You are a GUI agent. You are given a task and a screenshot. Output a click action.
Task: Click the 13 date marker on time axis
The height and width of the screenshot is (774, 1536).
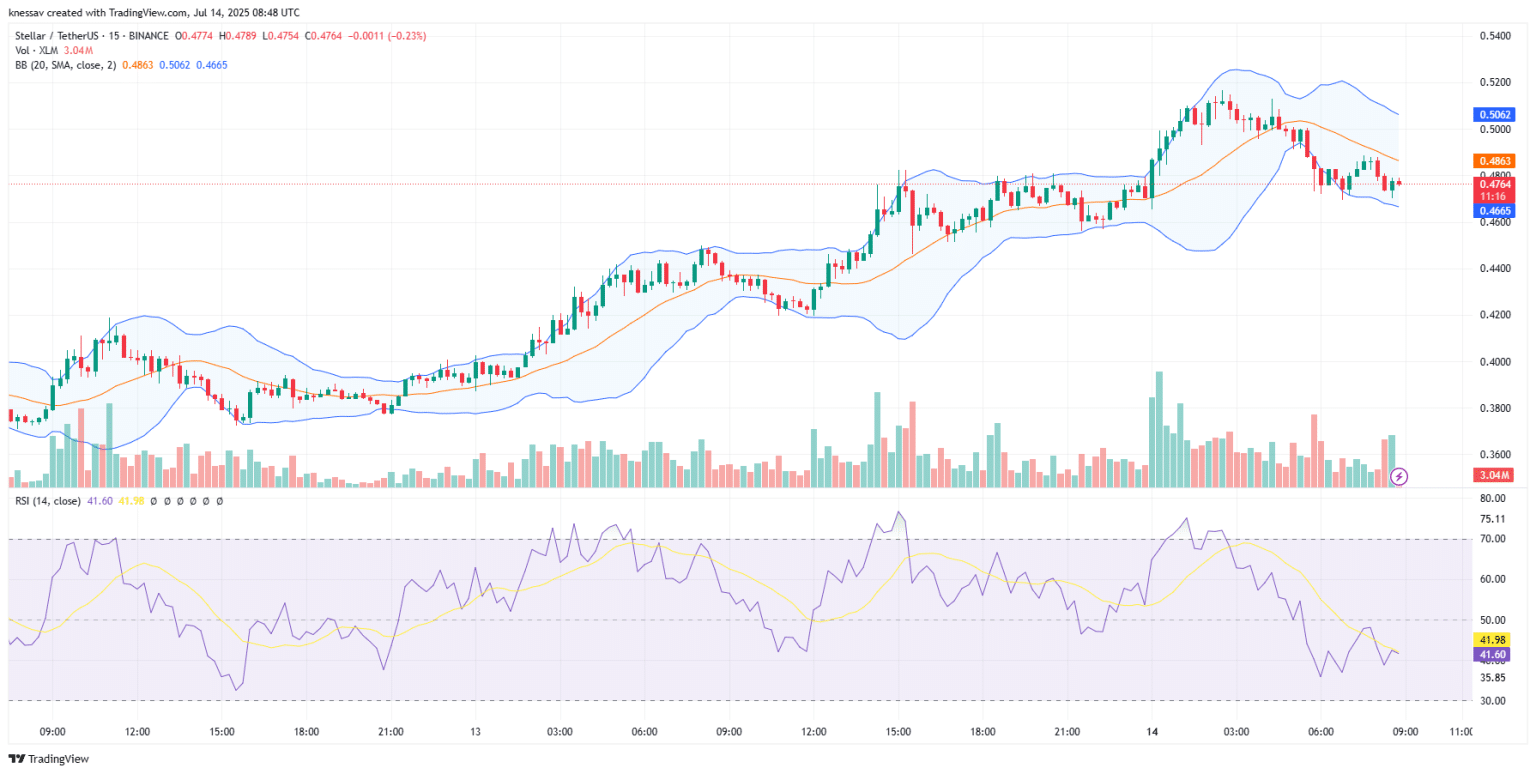pyautogui.click(x=475, y=732)
